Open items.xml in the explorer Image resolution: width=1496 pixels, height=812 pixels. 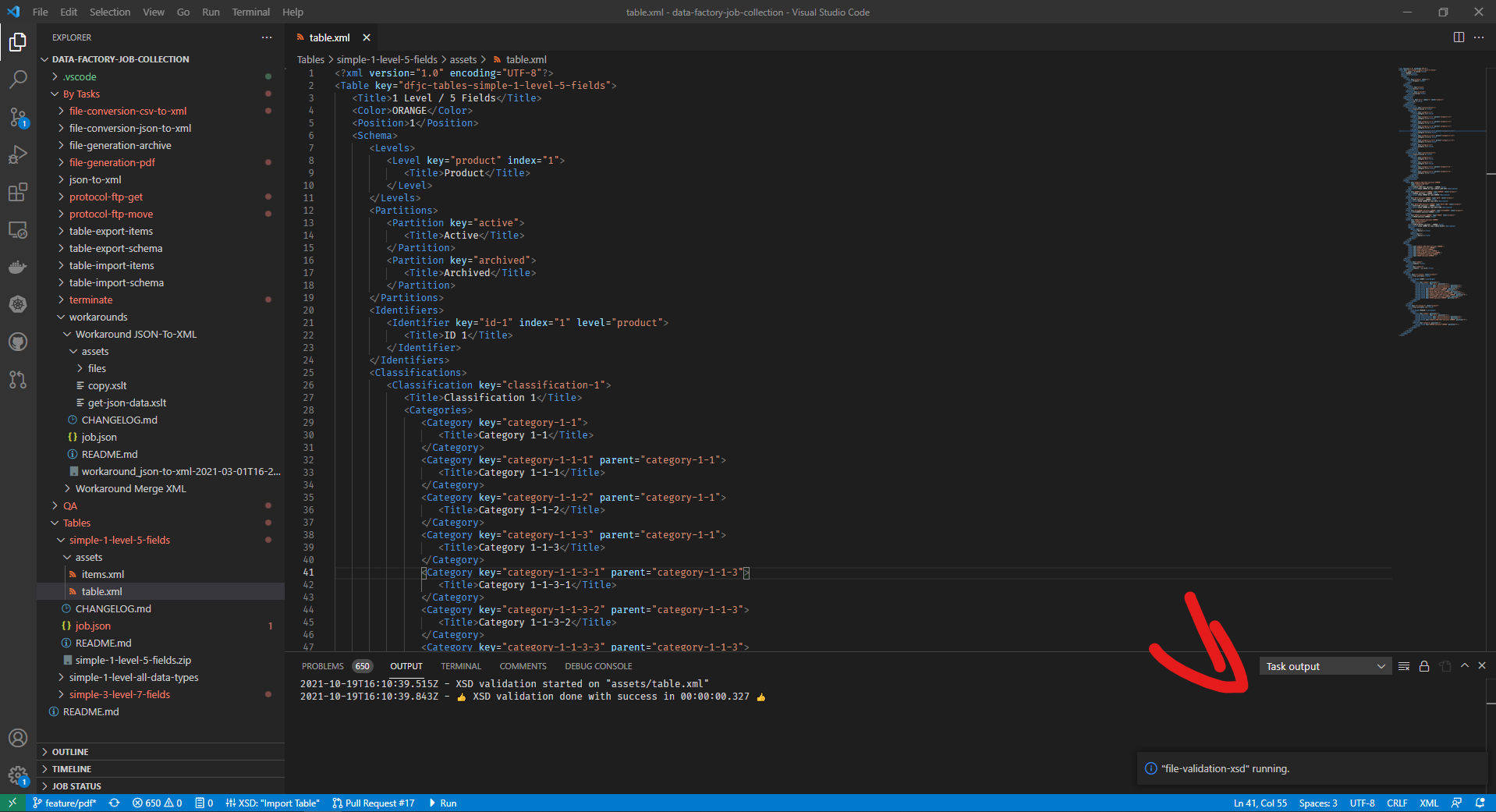tap(102, 575)
